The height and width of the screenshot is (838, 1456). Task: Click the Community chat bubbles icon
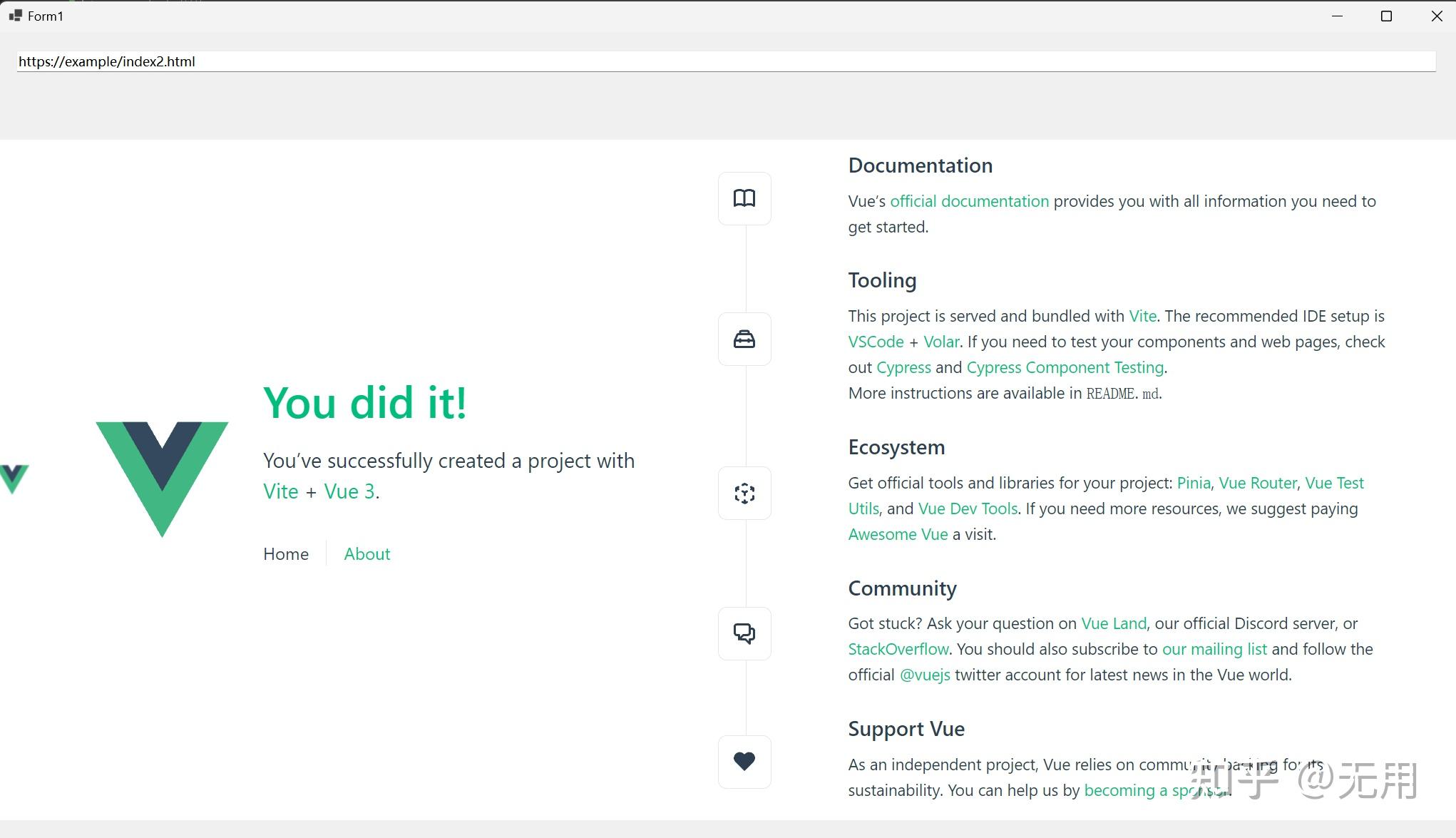[744, 633]
